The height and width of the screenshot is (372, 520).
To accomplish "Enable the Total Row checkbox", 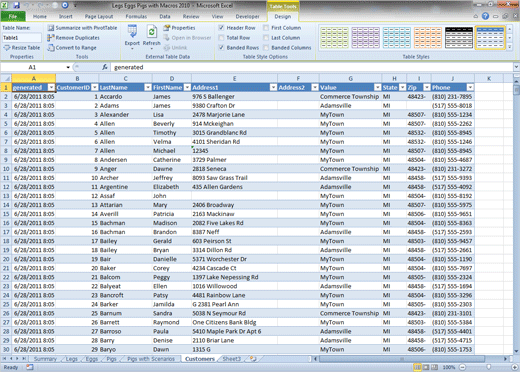I will (221, 38).
